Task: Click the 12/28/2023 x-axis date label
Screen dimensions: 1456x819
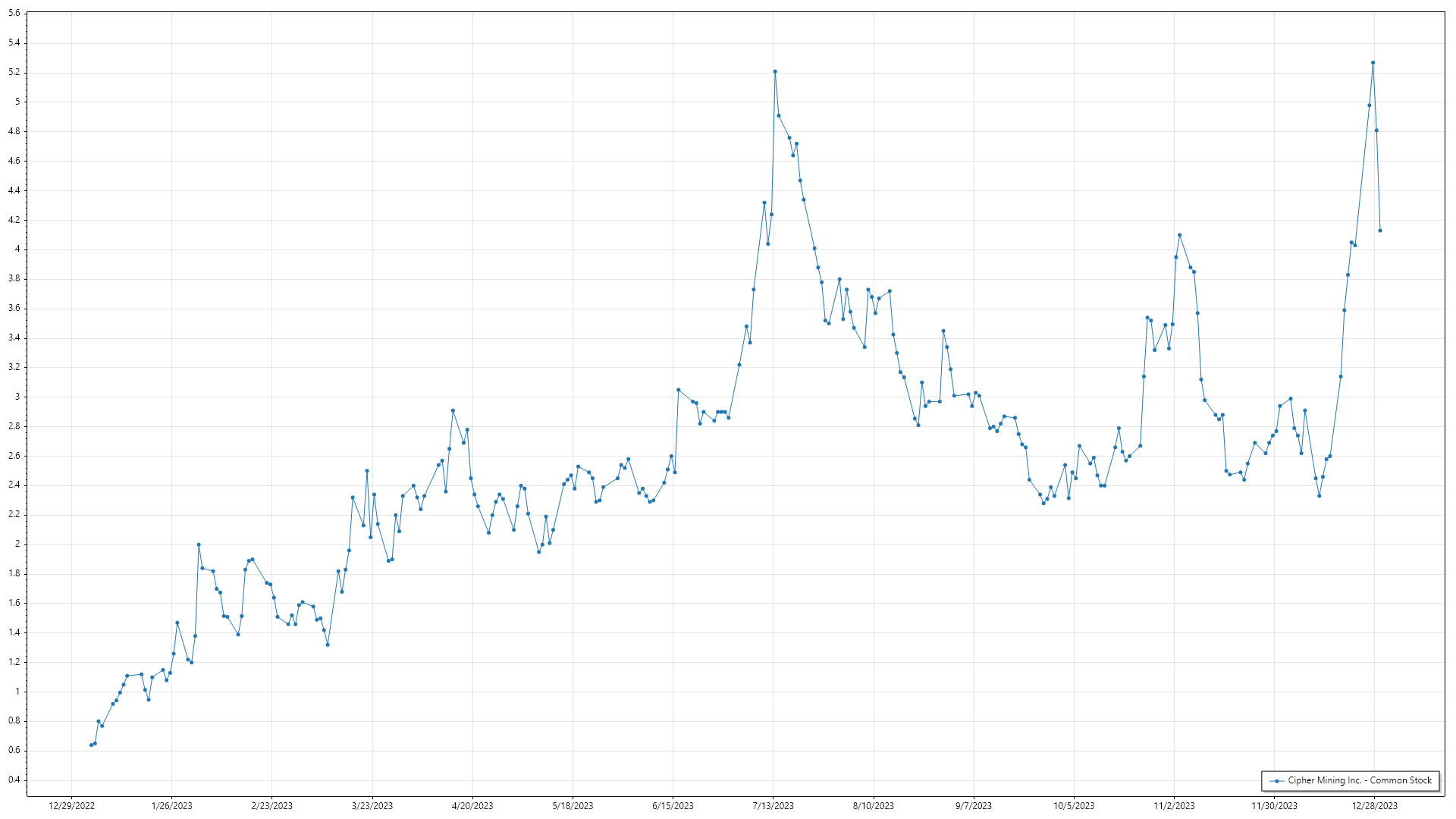Action: pyautogui.click(x=1375, y=805)
